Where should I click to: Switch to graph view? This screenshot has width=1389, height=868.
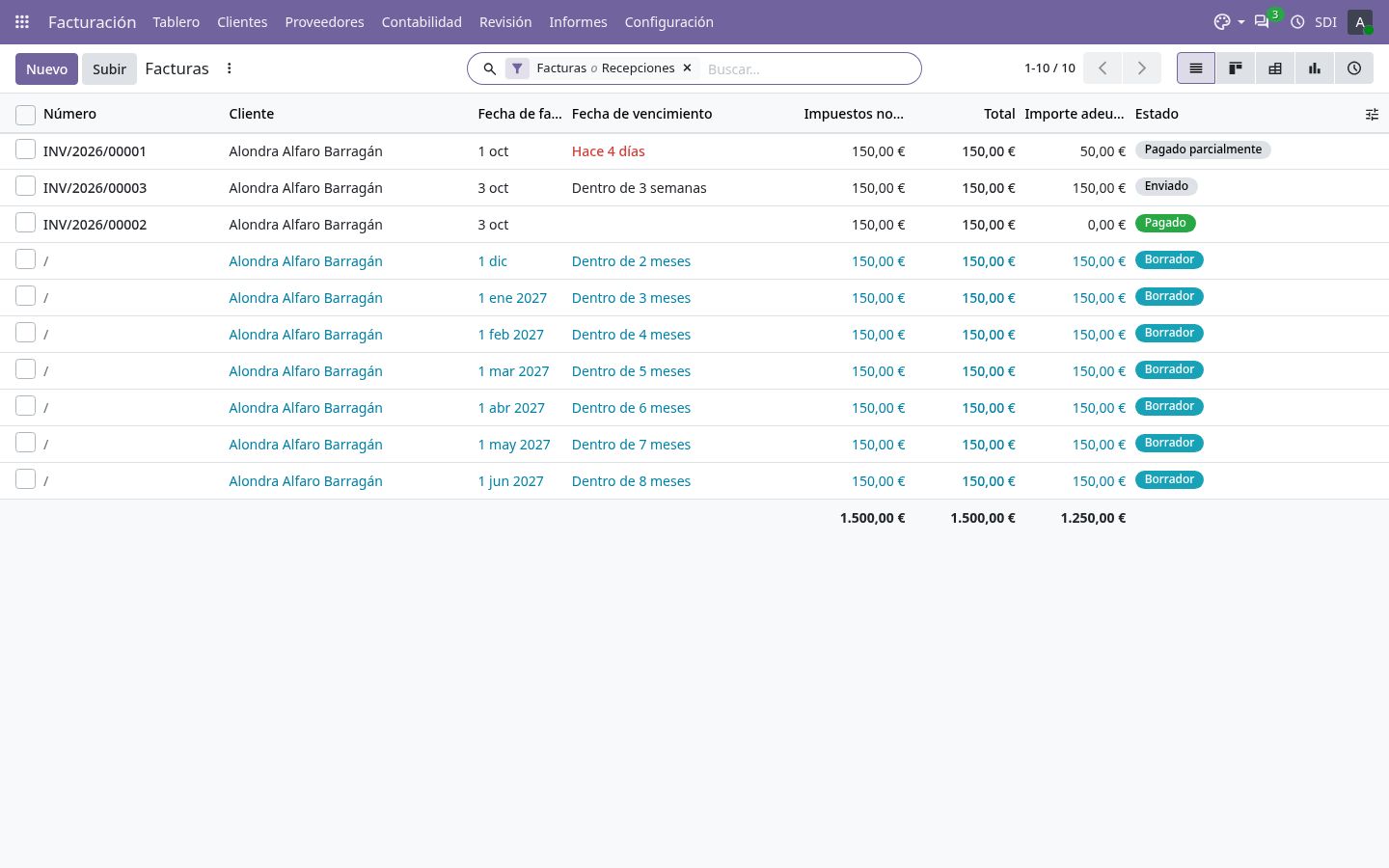(x=1315, y=68)
